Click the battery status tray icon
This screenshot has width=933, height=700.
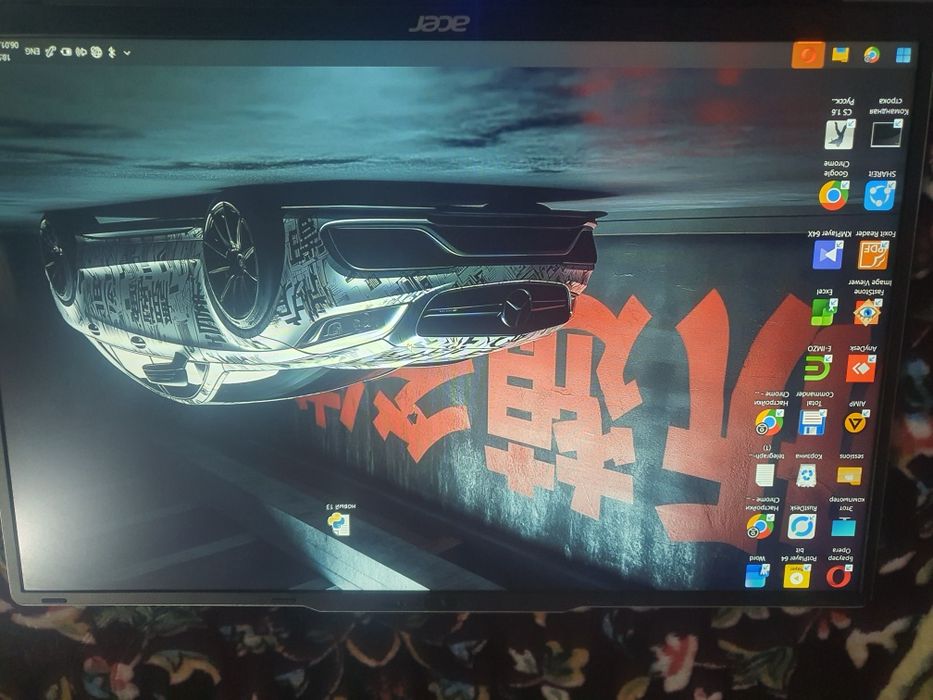(x=66, y=52)
